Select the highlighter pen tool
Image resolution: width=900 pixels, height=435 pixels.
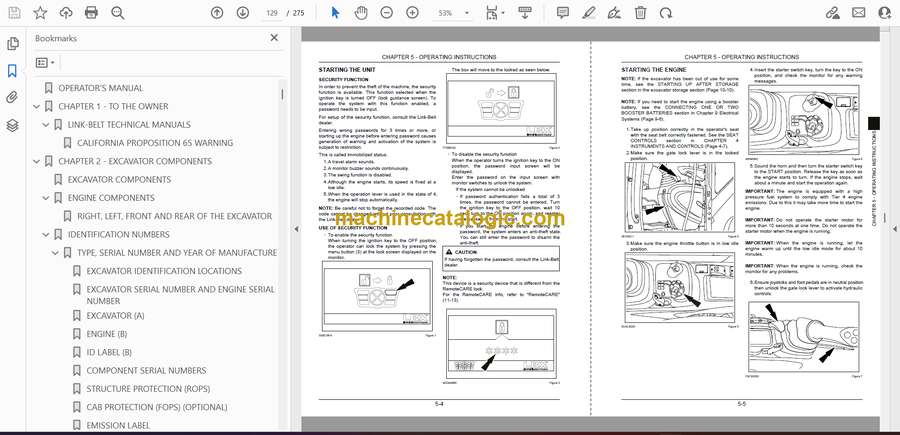(589, 13)
